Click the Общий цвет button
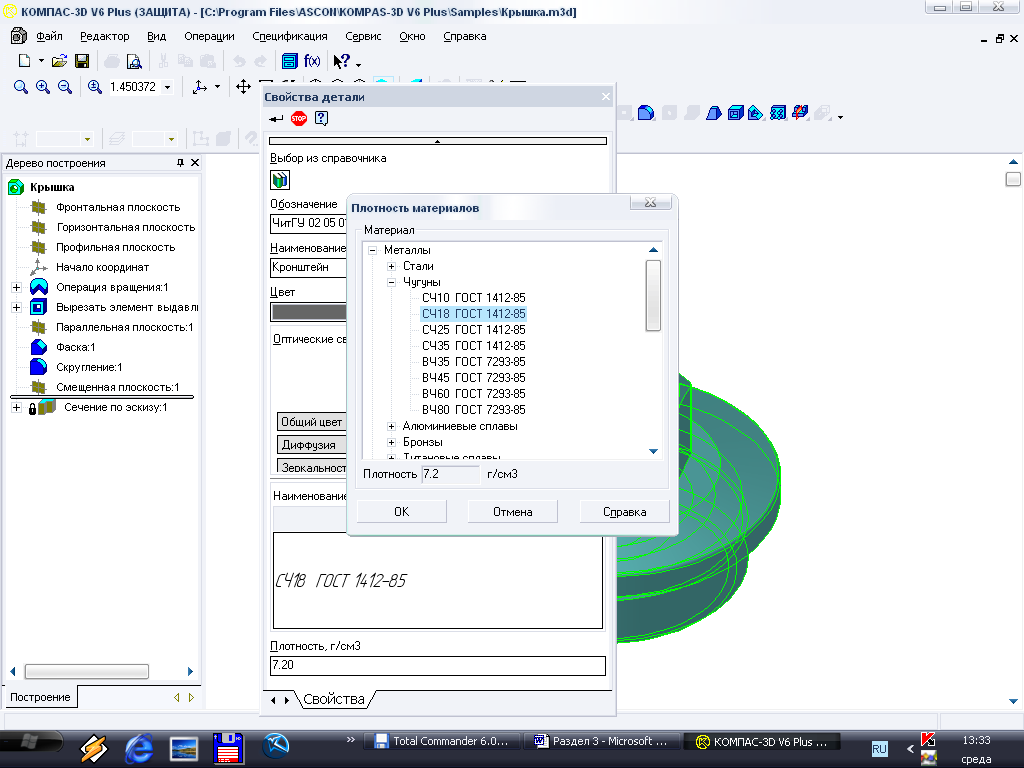Viewport: 1024px width, 768px height. [x=312, y=422]
